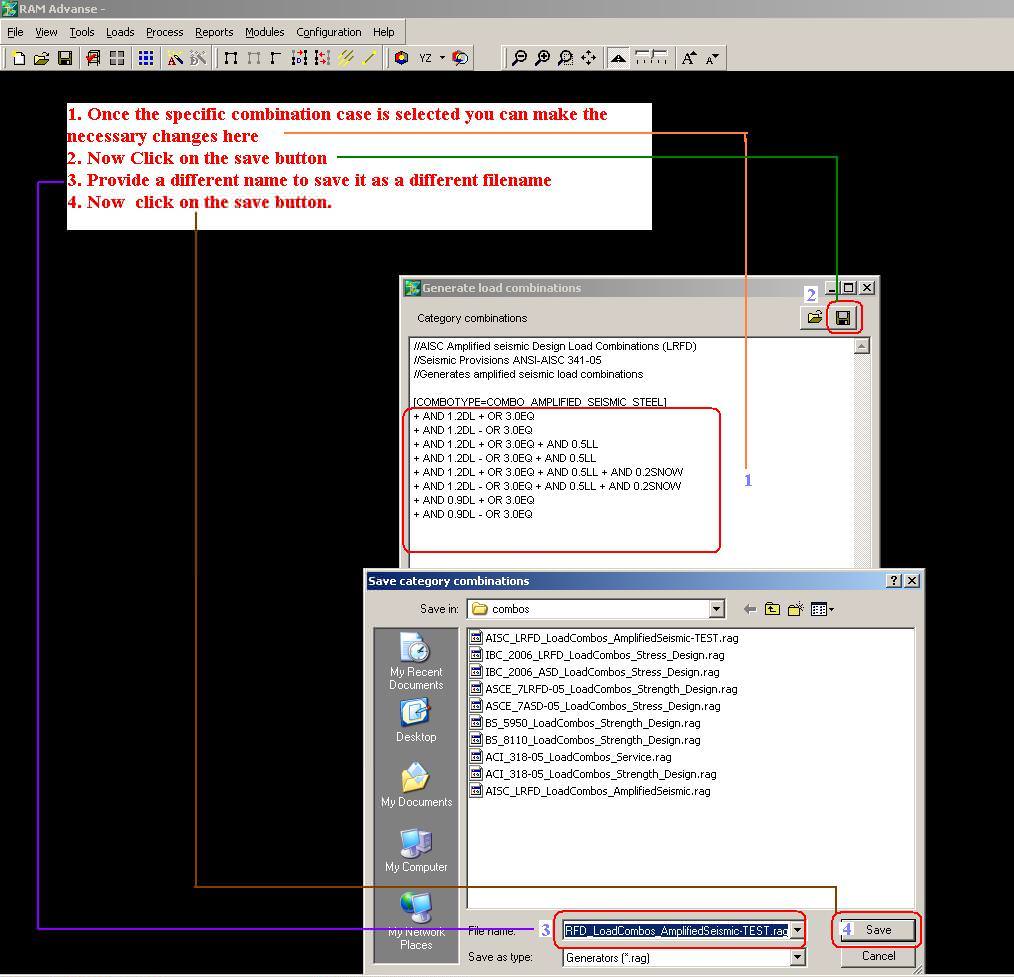Open the Help menu
Viewport: 1014px width, 977px height.
click(383, 32)
